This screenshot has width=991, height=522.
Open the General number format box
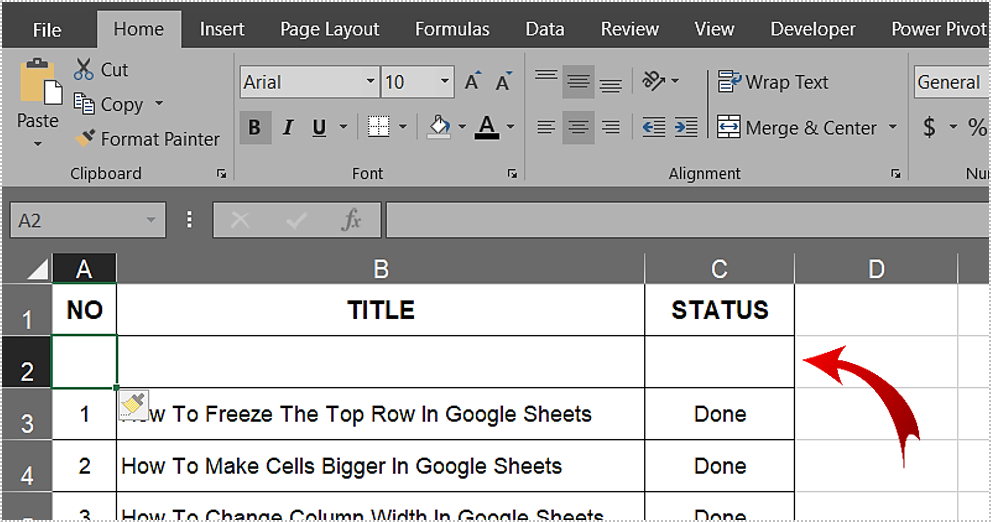(x=951, y=82)
